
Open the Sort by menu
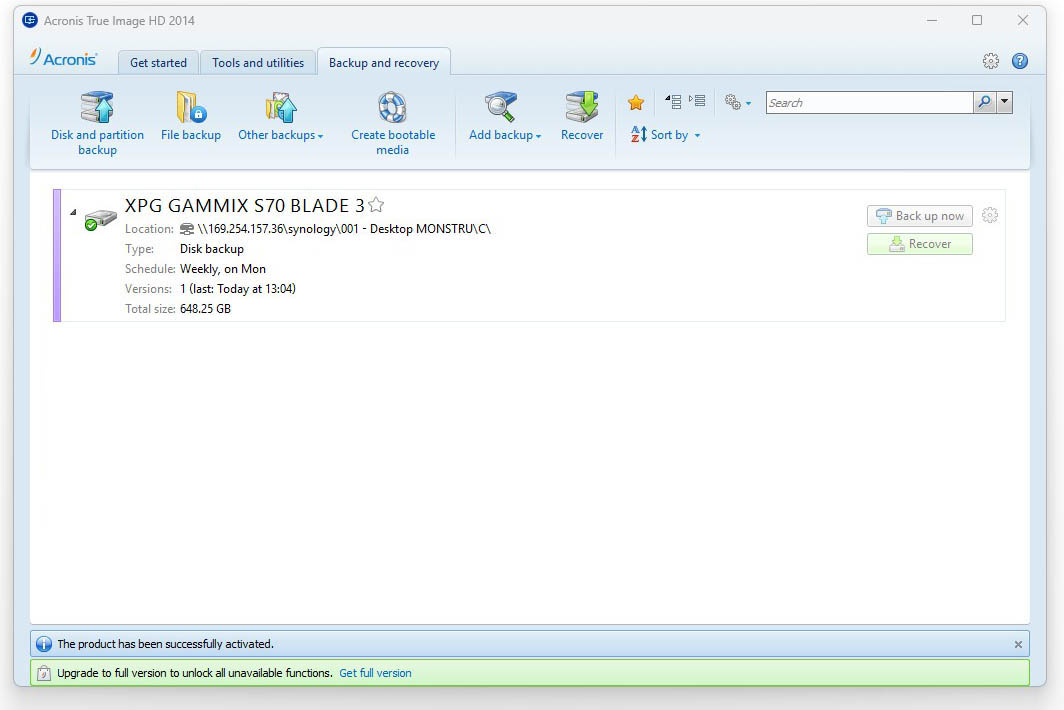666,134
